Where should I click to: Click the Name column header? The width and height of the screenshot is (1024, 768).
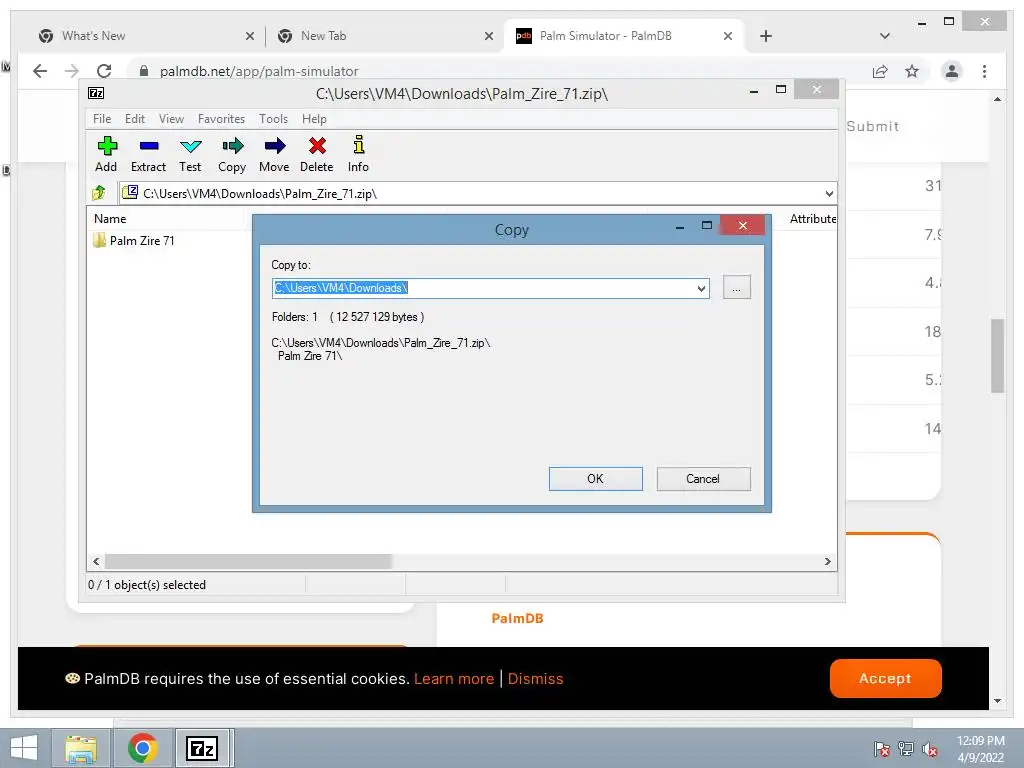[110, 219]
